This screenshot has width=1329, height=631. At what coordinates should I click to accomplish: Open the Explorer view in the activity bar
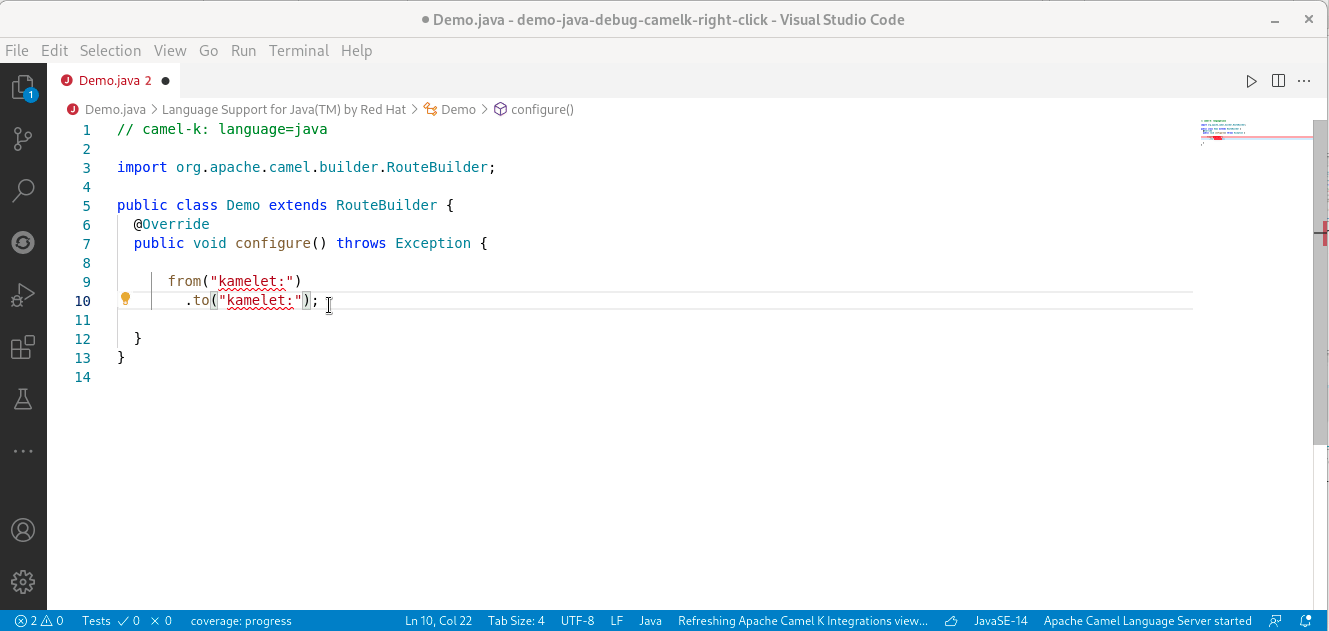point(23,88)
